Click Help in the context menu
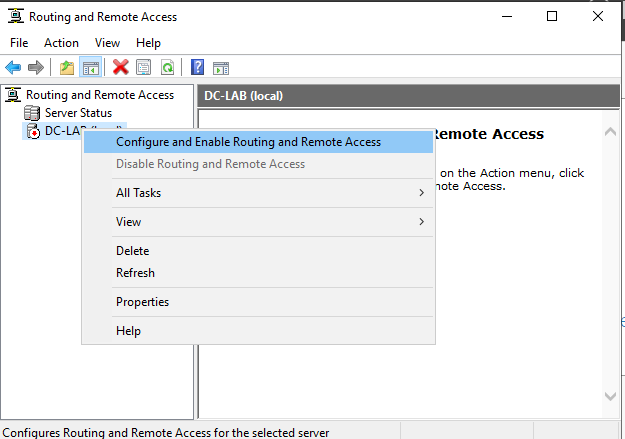The width and height of the screenshot is (625, 439). (128, 331)
